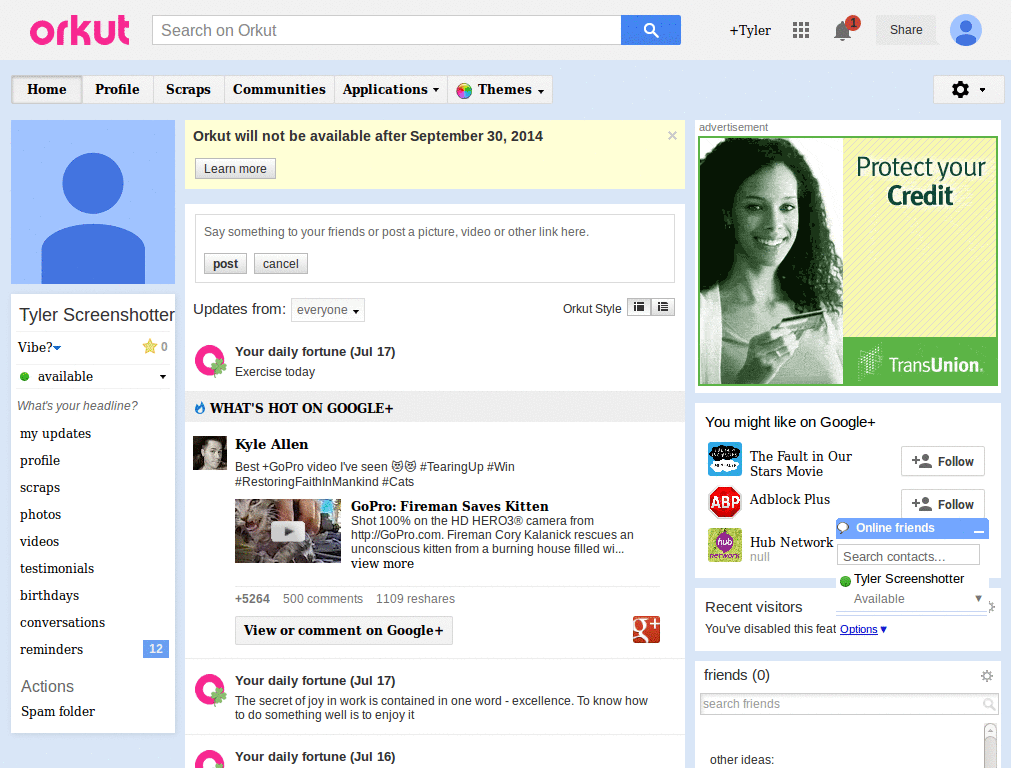Screen dimensions: 1024x768
Task: Click the search friends magnifier icon
Action: point(989,704)
